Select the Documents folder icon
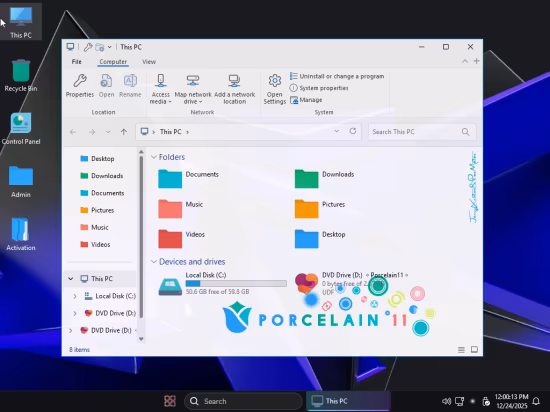 point(170,178)
